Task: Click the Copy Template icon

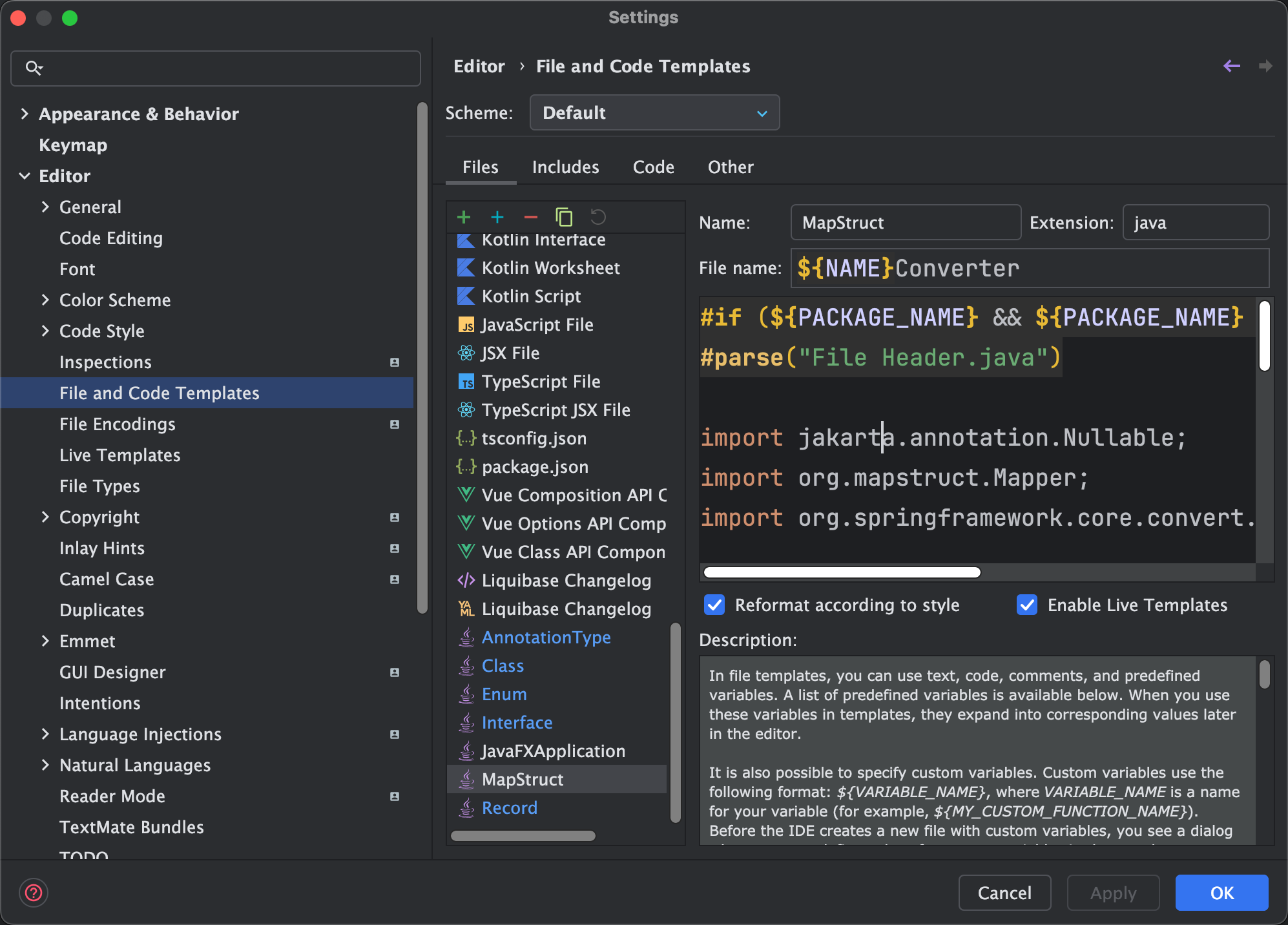Action: click(564, 217)
